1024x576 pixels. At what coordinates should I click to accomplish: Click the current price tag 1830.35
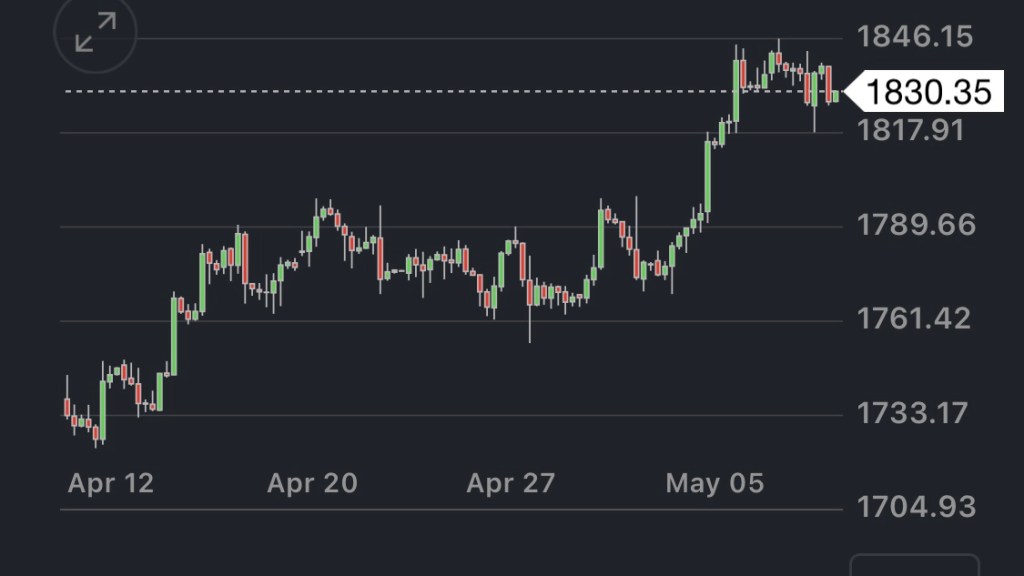928,93
